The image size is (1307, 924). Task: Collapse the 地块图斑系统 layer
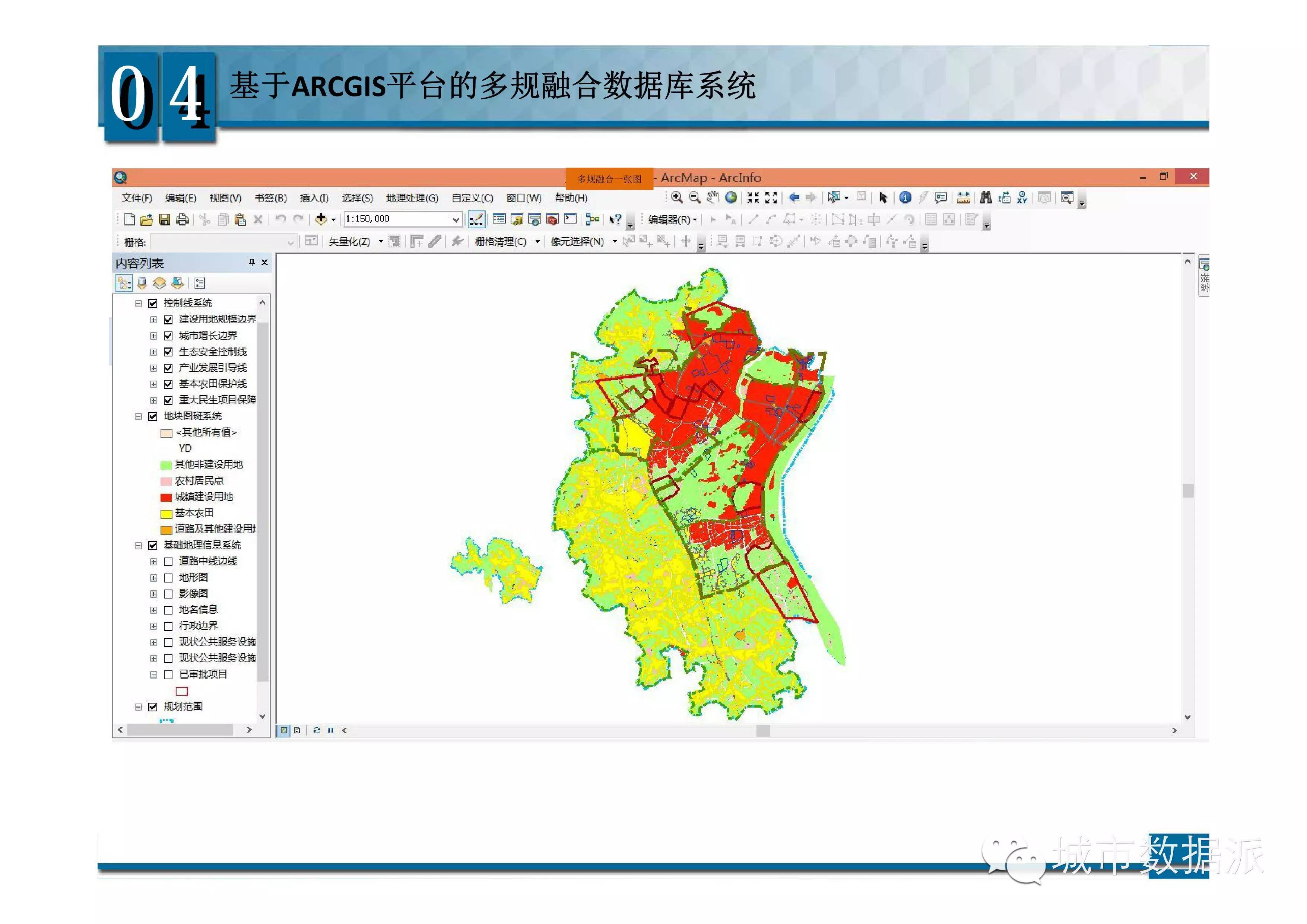(138, 417)
